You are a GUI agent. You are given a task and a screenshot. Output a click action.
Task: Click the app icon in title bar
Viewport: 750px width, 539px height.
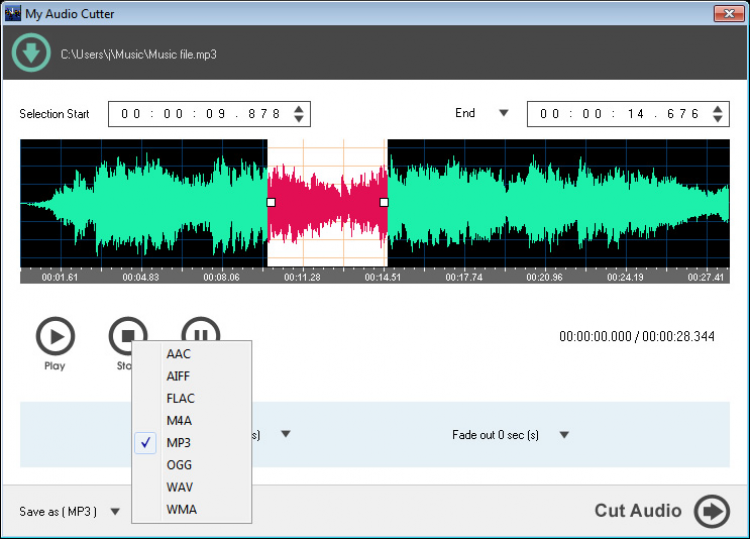click(x=13, y=13)
